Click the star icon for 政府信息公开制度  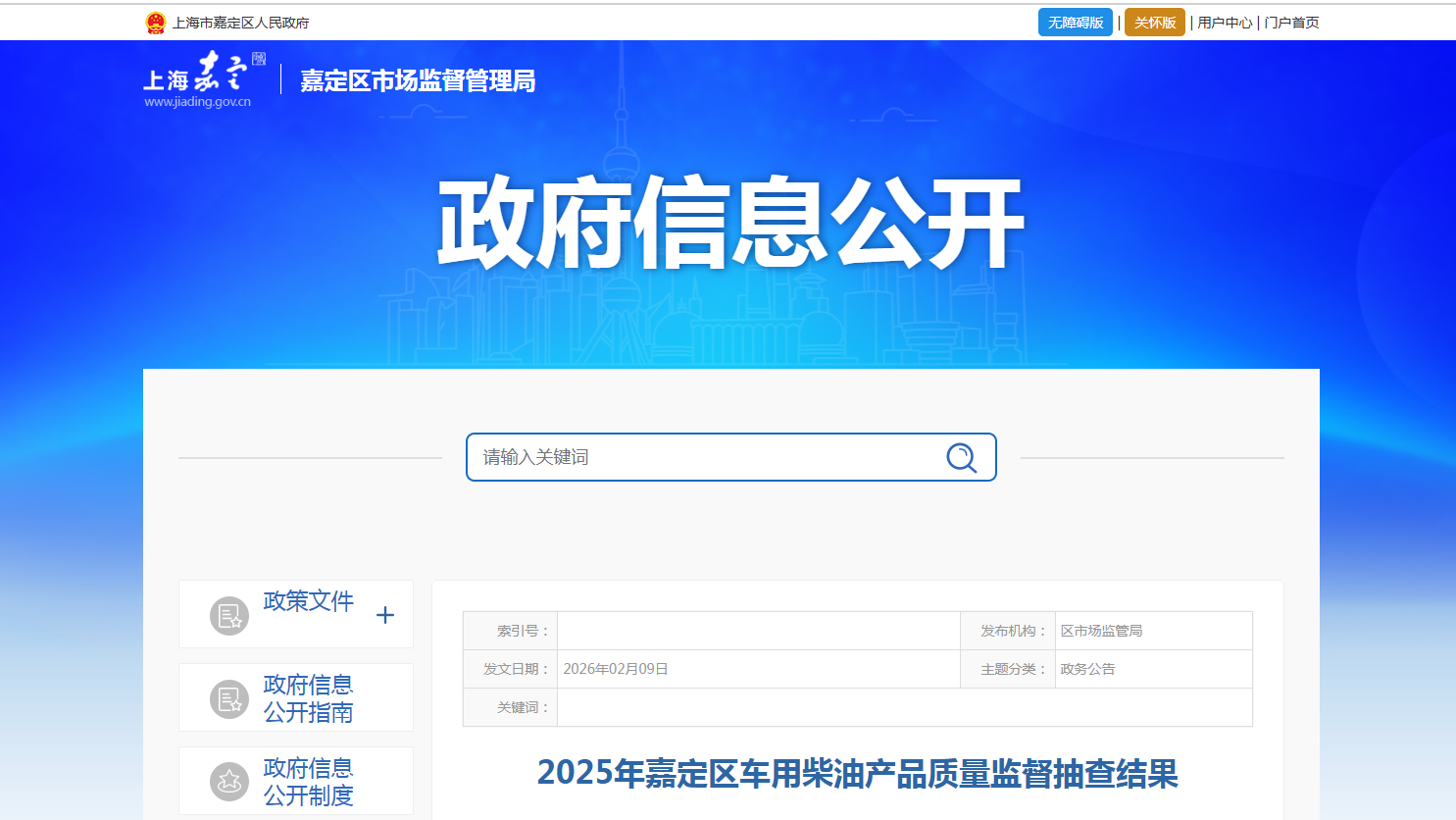click(229, 782)
